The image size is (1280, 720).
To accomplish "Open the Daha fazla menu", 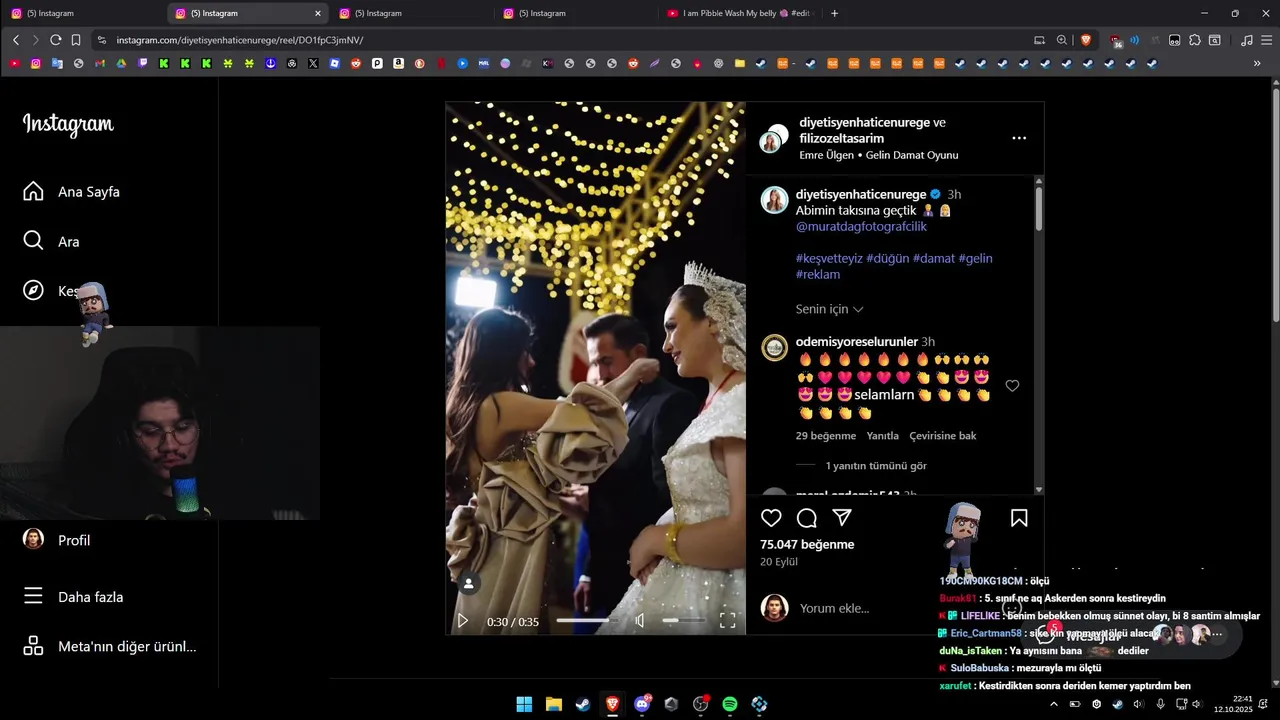I will click(74, 596).
